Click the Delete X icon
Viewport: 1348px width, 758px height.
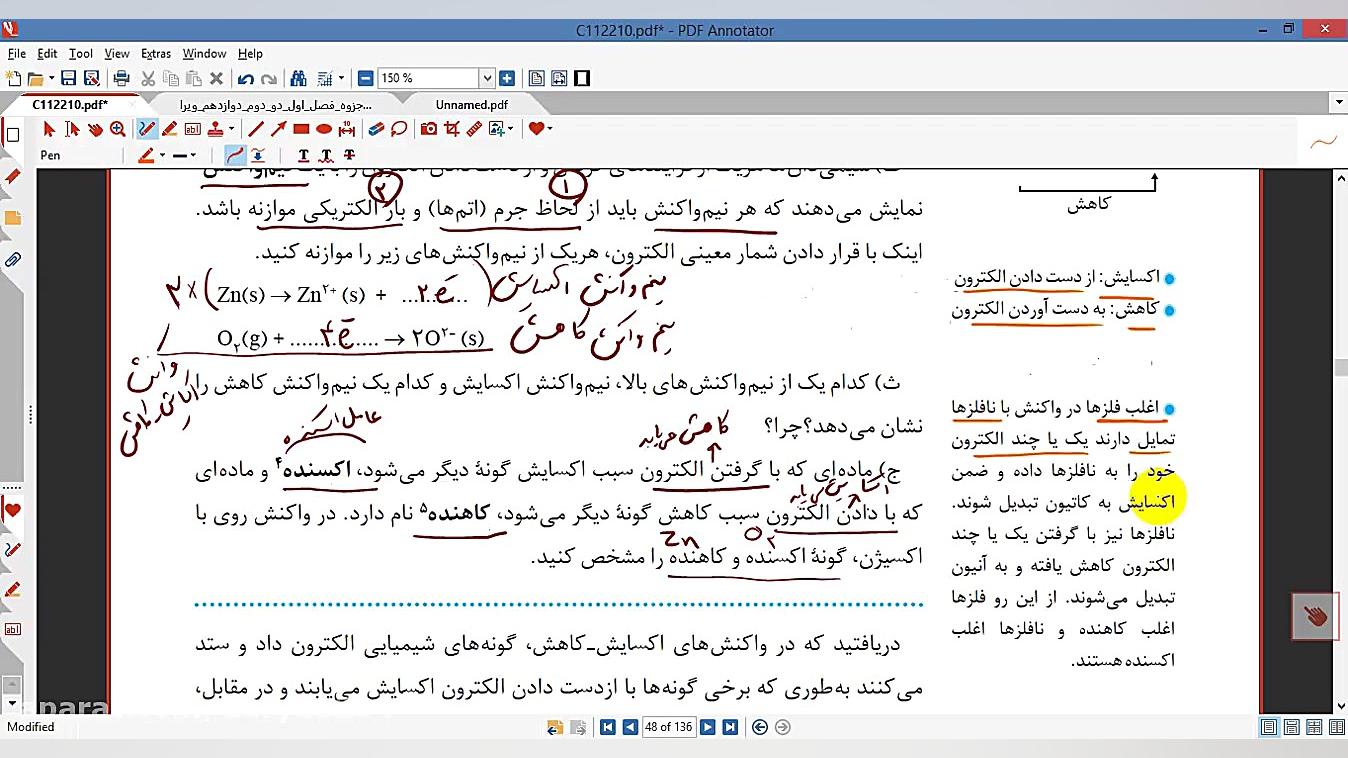[x=216, y=78]
